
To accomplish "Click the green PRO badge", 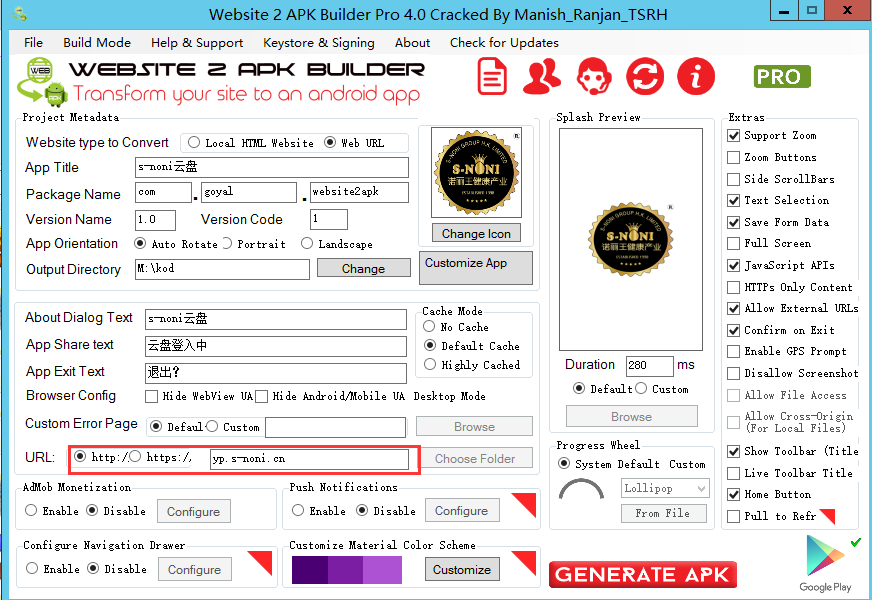I will pyautogui.click(x=782, y=77).
